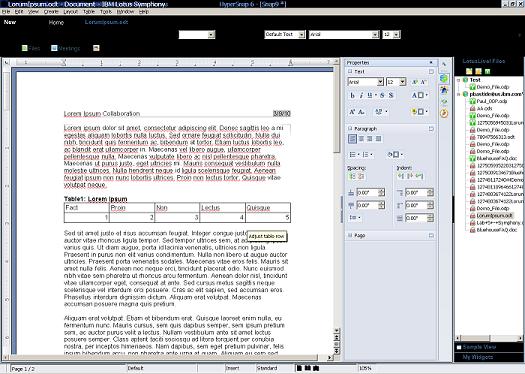
Task: Click the New button
Action: (10, 22)
